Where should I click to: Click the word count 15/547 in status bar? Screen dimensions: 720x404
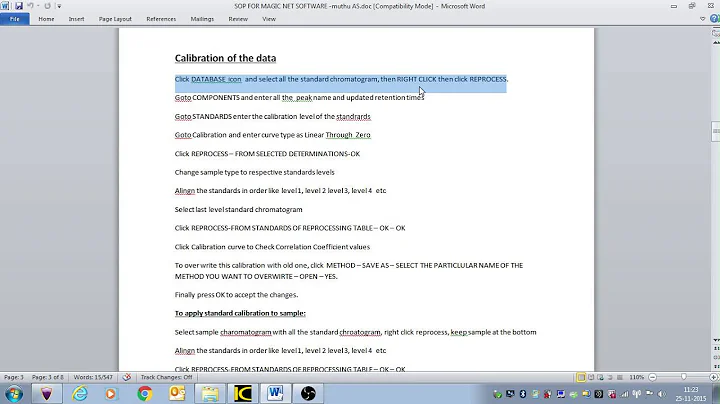pyautogui.click(x=93, y=377)
